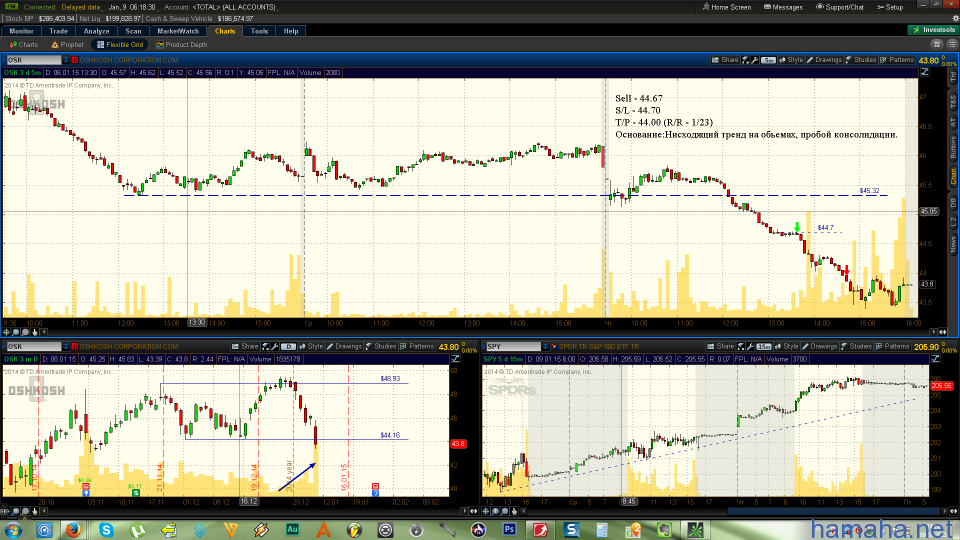Image resolution: width=960 pixels, height=540 pixels.
Task: Open Patterns on the main chart
Action: [899, 60]
